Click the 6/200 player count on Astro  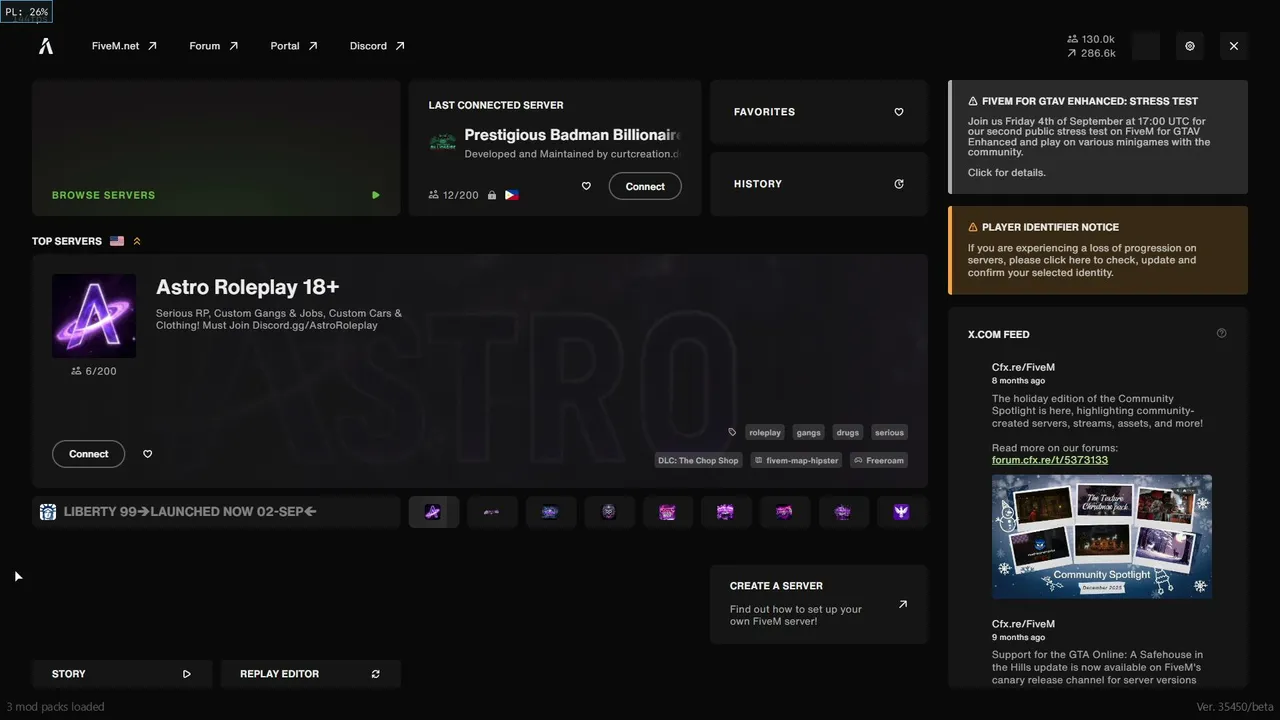tap(94, 371)
